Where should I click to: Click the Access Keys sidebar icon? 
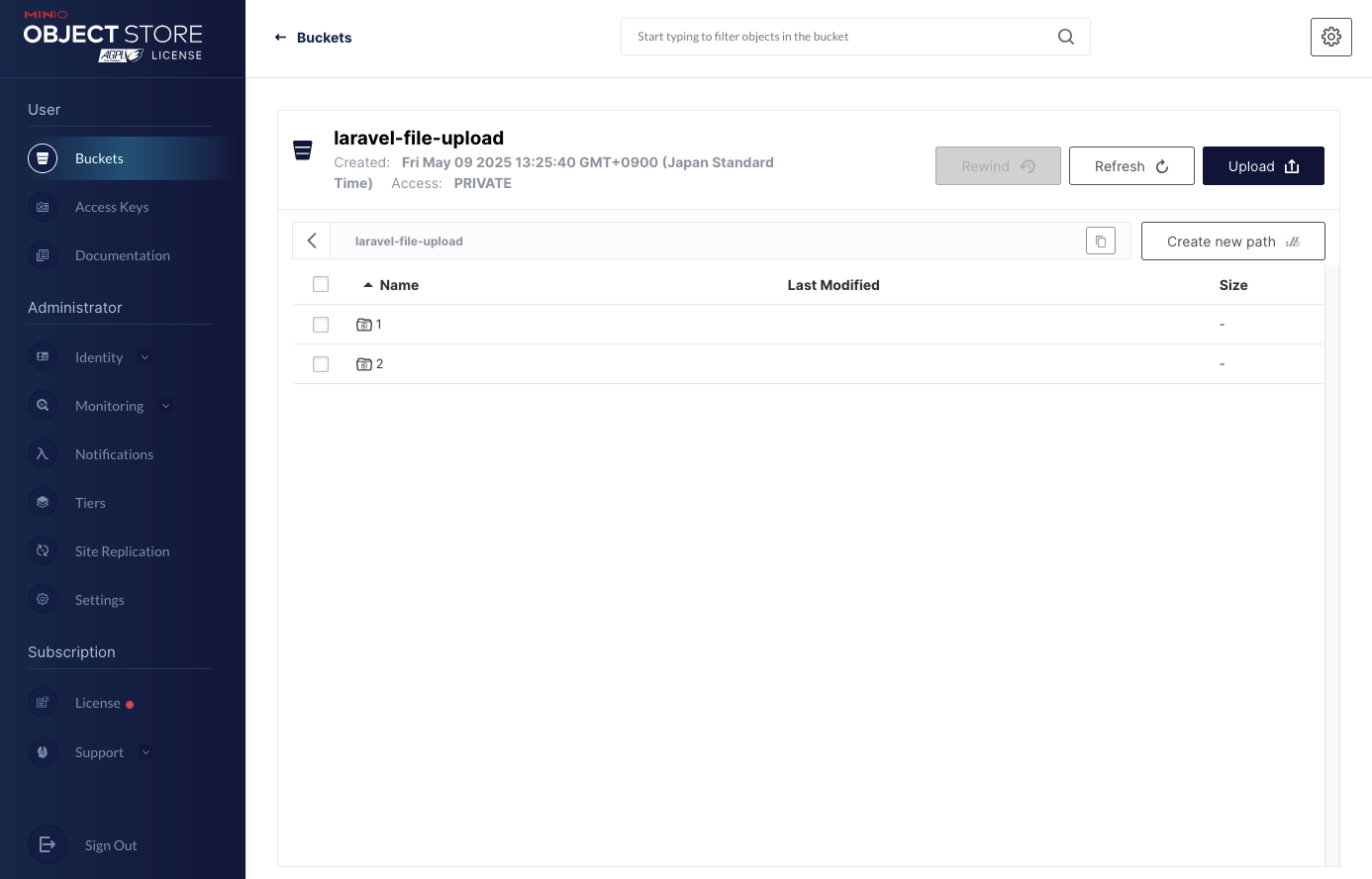(x=43, y=207)
